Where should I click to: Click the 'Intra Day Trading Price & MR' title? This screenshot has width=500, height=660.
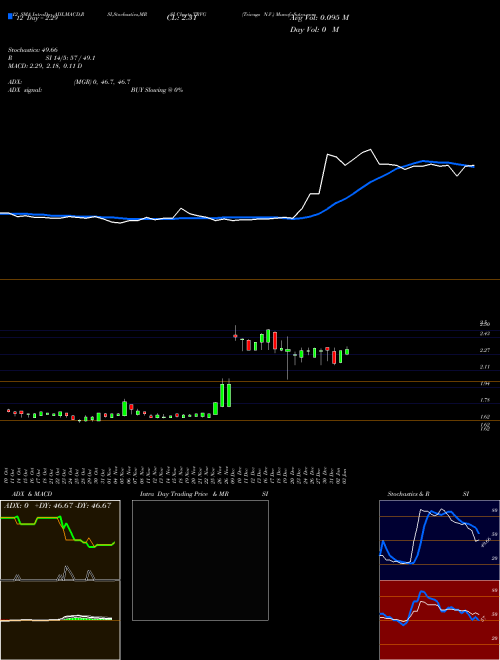(184, 494)
